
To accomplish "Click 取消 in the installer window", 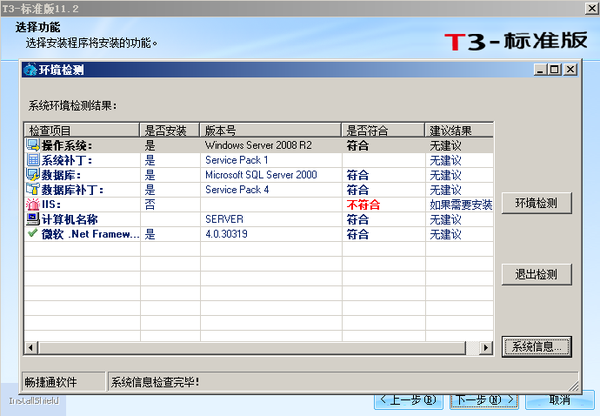I will click(559, 400).
